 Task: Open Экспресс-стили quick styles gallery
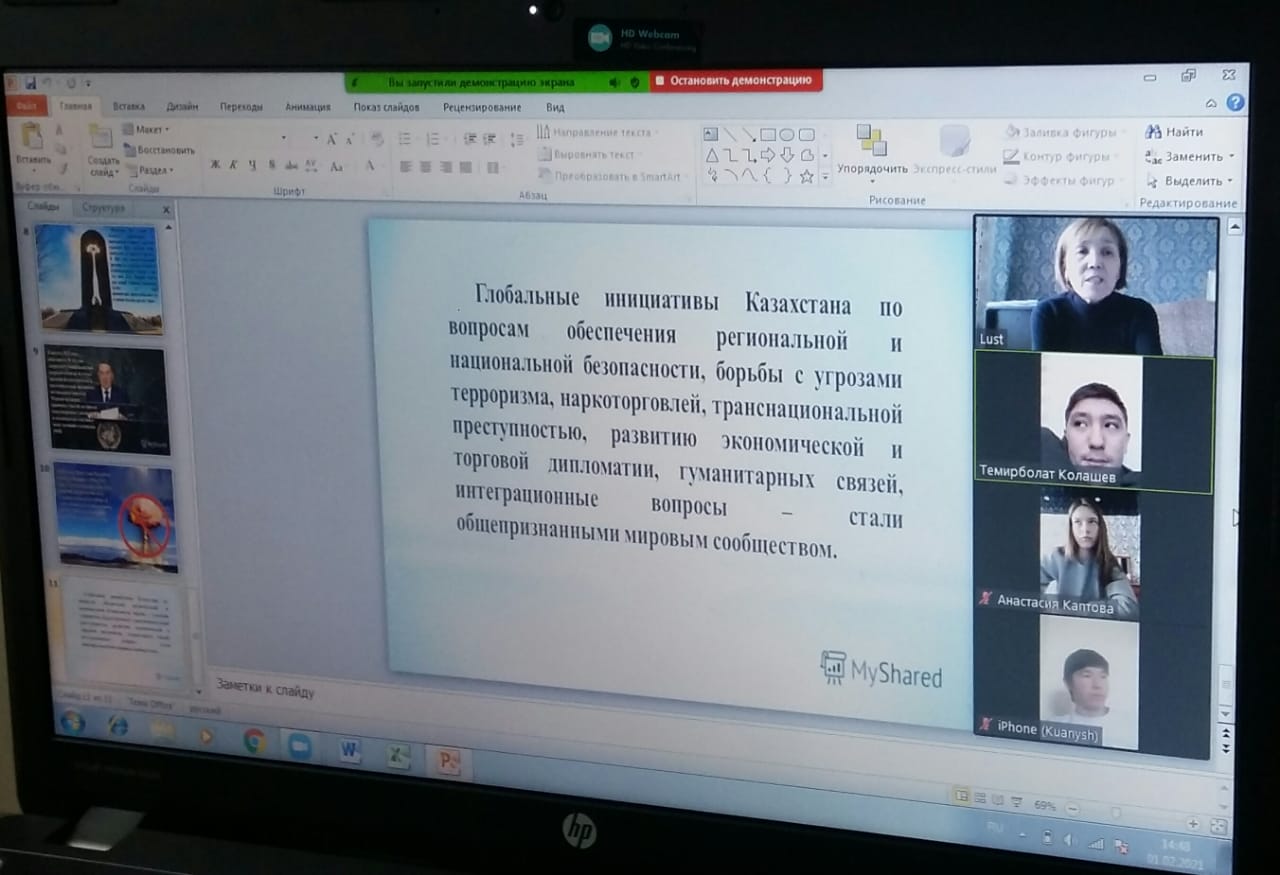(955, 150)
